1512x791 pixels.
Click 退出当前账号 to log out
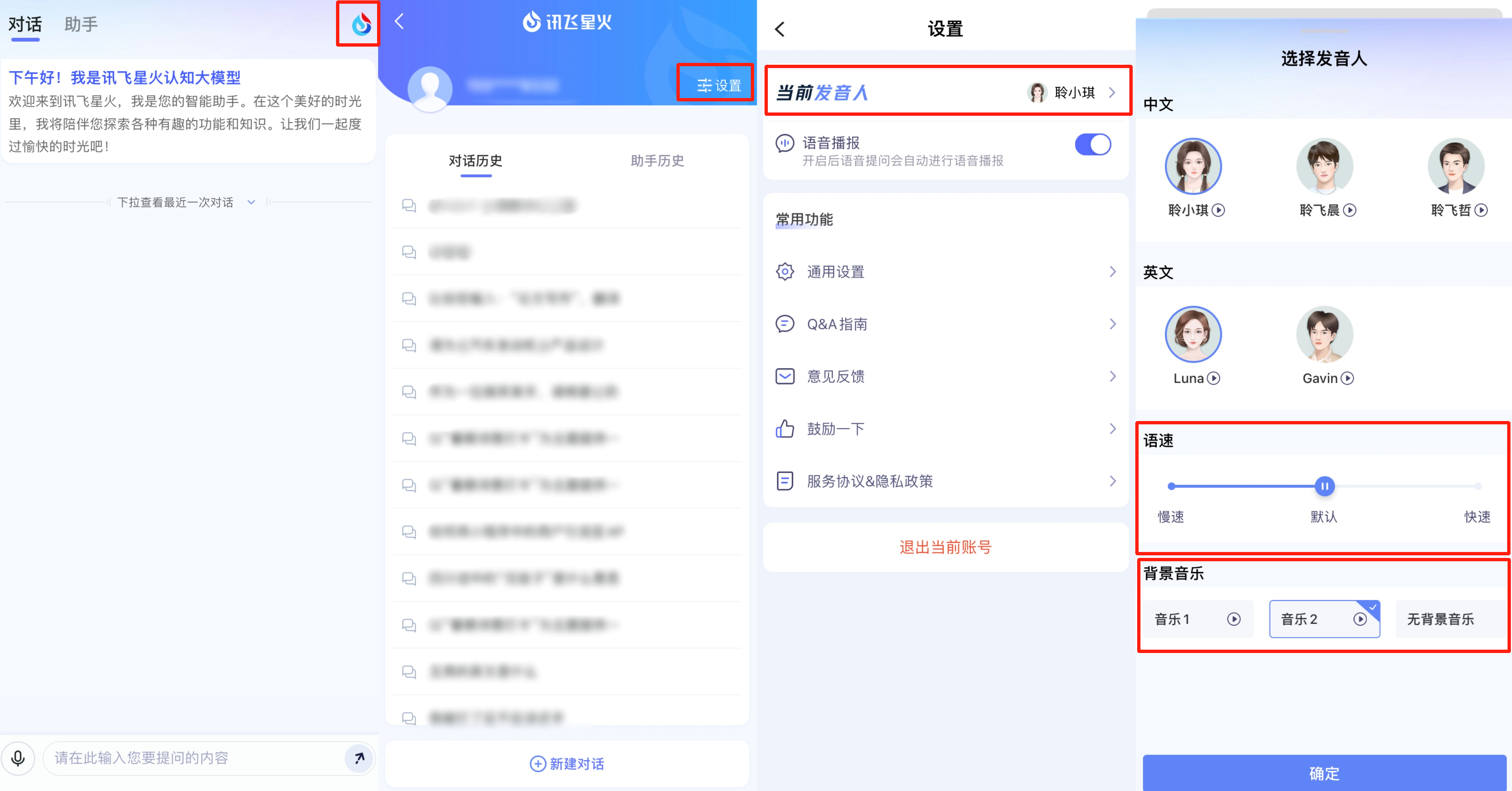click(x=945, y=548)
